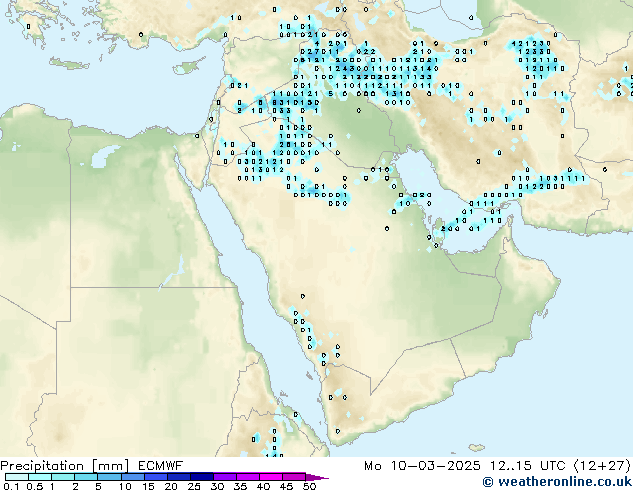Click the "1031111" data row on map
This screenshot has width=634, height=490.
562,178
